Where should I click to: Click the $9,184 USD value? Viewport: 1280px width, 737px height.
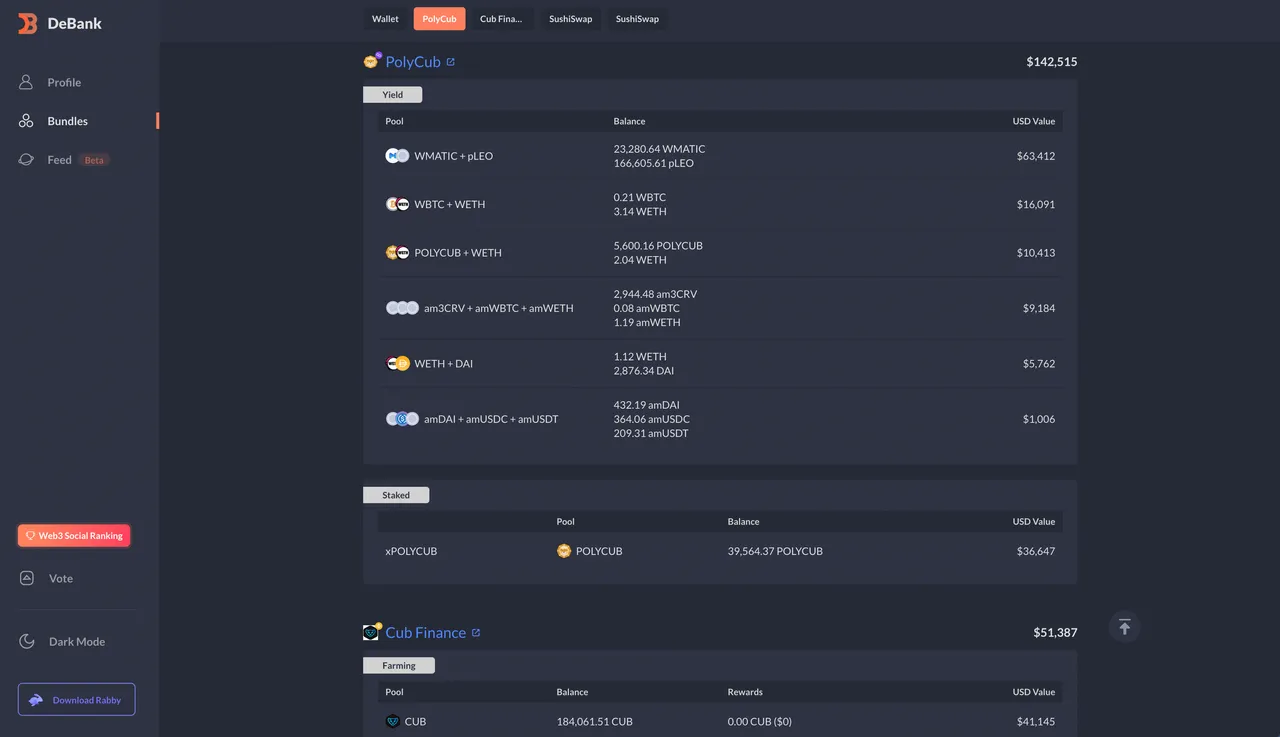point(1039,308)
